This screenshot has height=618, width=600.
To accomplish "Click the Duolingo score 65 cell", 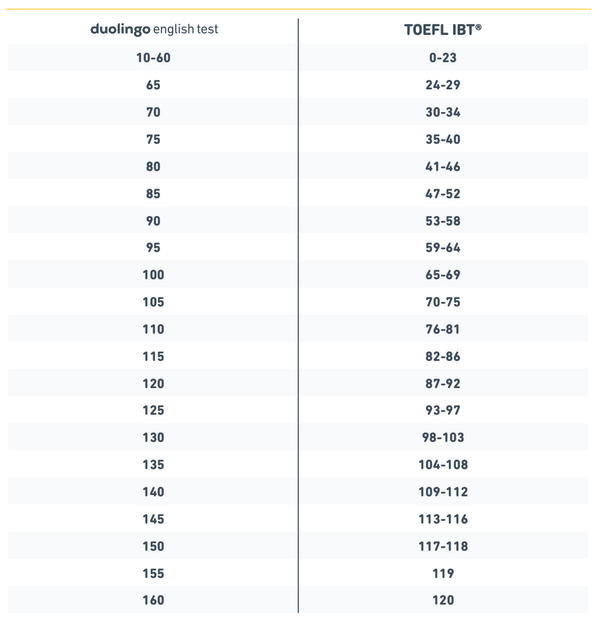I will click(153, 85).
